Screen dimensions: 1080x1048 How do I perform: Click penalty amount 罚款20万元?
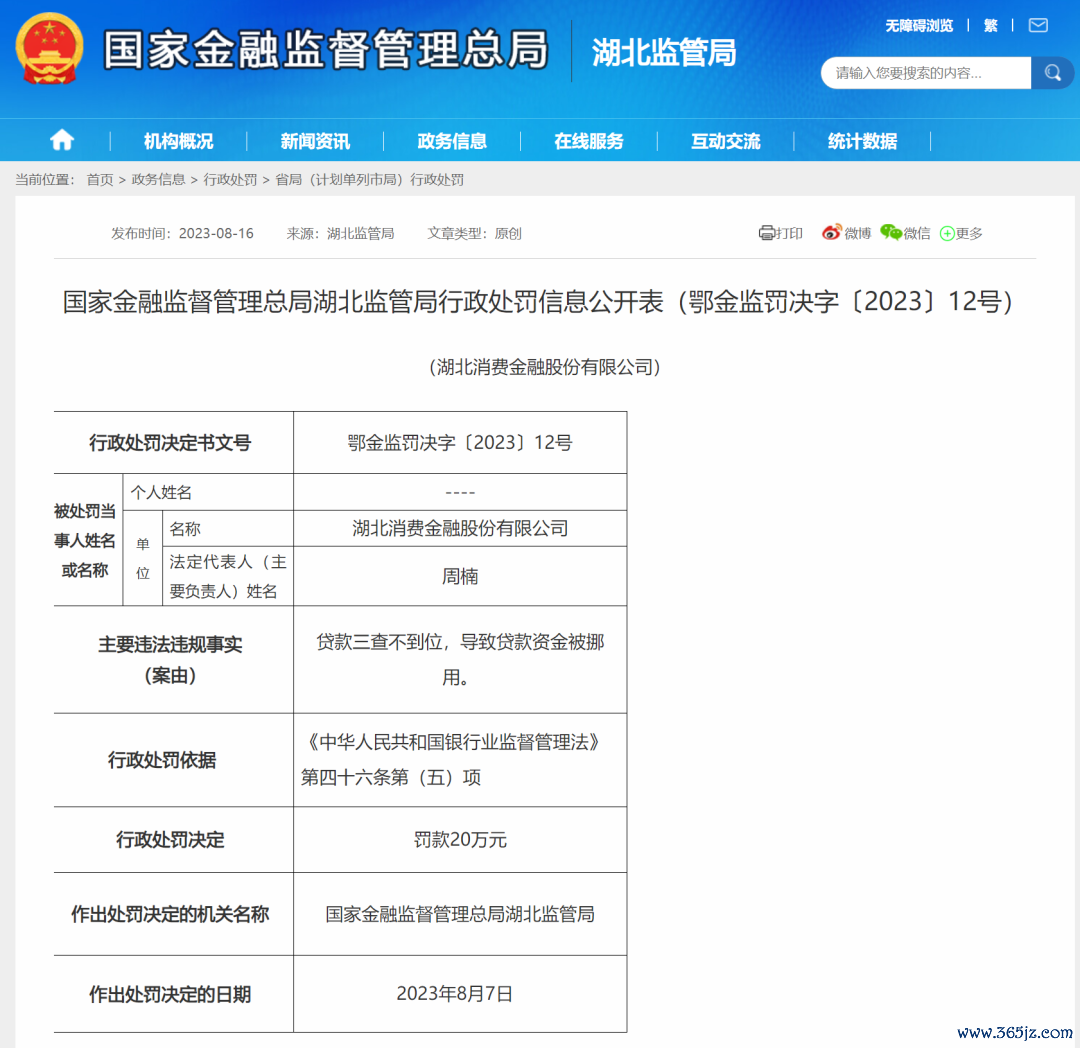click(x=460, y=839)
